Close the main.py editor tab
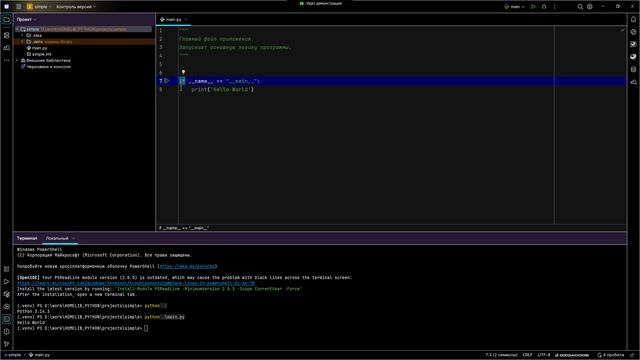Viewport: 640px width, 360px height. pyautogui.click(x=186, y=19)
